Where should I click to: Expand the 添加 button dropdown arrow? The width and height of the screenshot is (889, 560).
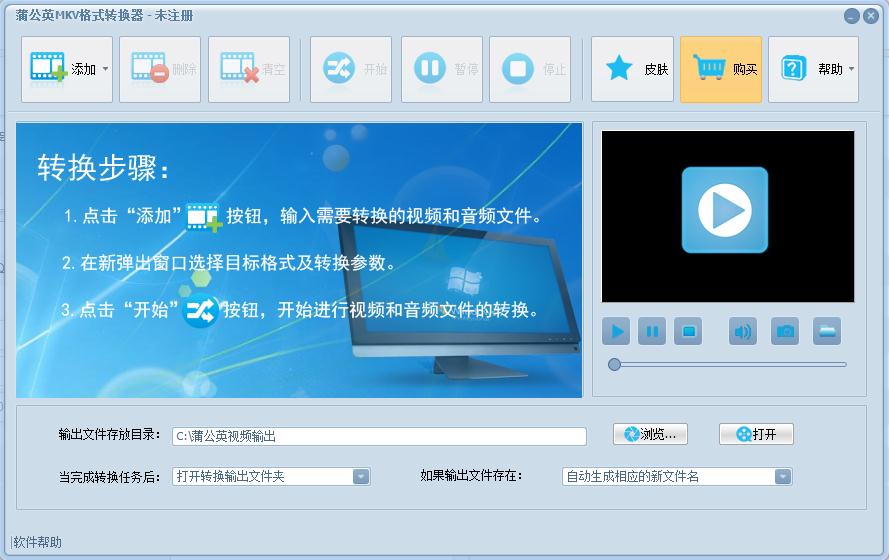[x=105, y=69]
